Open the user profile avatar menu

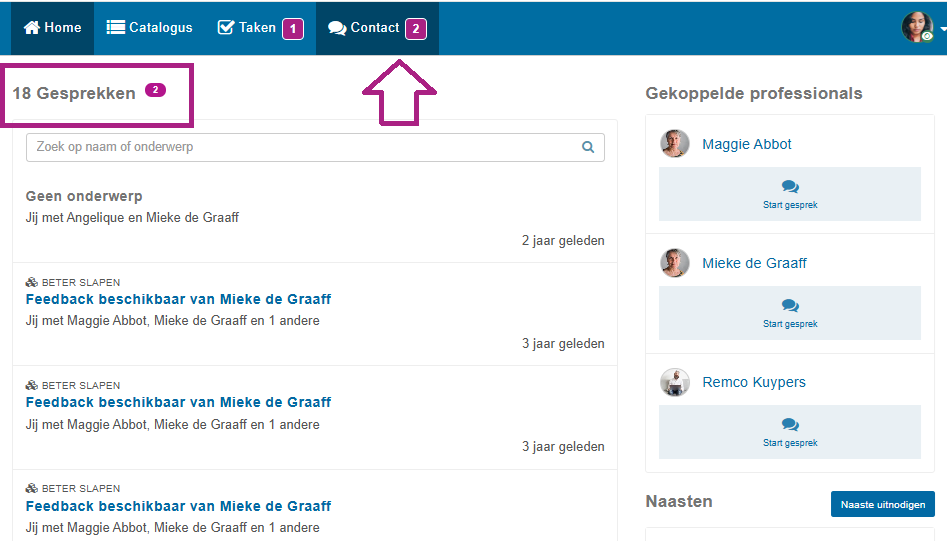[917, 27]
